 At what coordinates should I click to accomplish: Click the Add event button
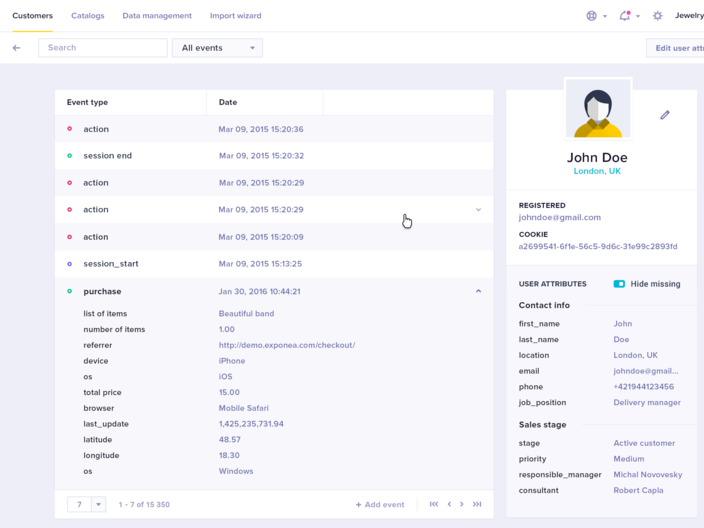coord(380,504)
